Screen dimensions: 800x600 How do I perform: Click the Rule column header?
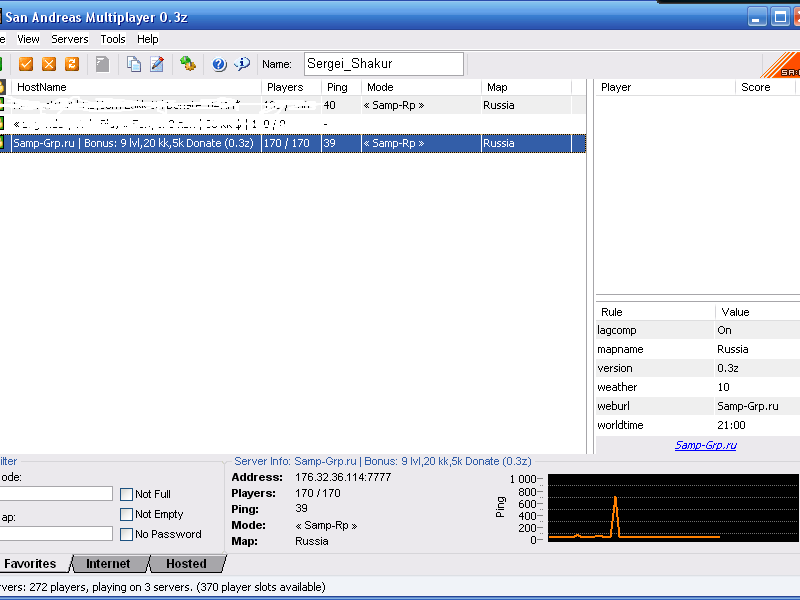coord(655,312)
